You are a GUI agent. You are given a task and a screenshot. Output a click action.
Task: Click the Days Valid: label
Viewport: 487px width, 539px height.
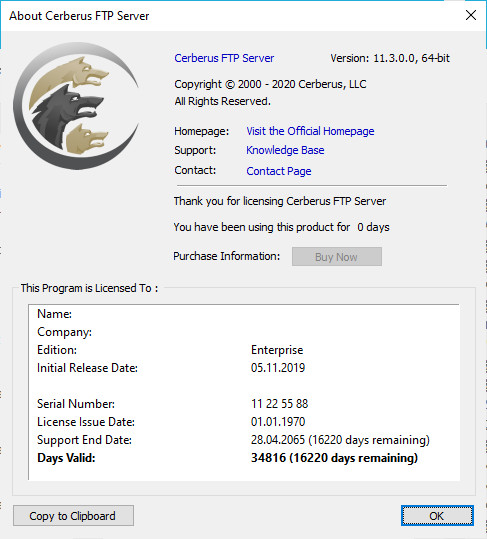coord(66,458)
